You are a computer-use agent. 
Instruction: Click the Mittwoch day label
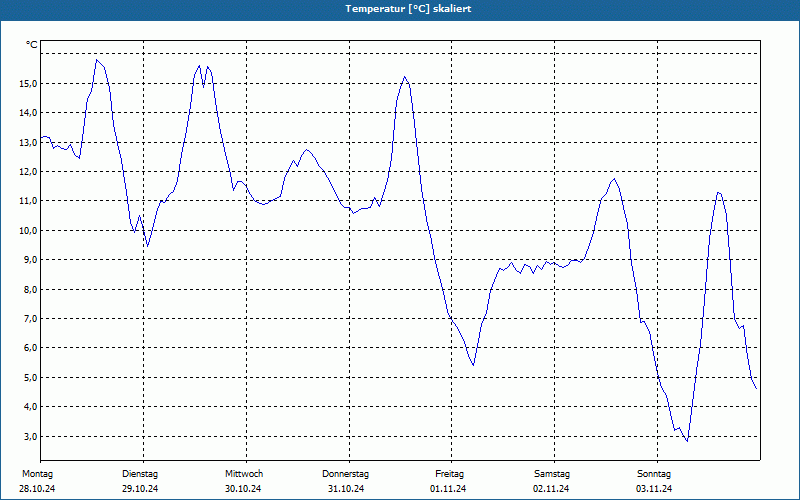pos(244,474)
